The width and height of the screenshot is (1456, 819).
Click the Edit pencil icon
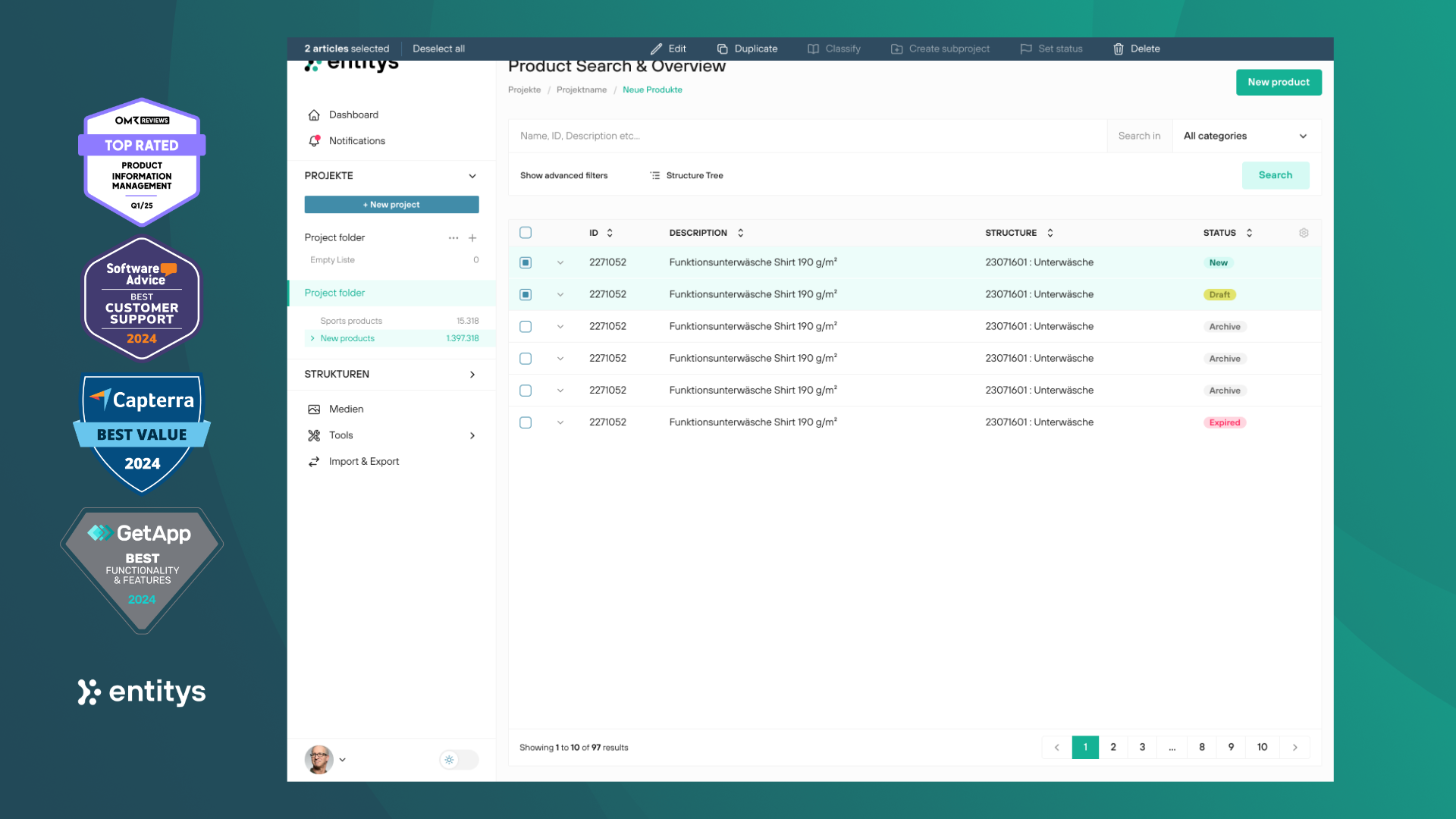[656, 49]
